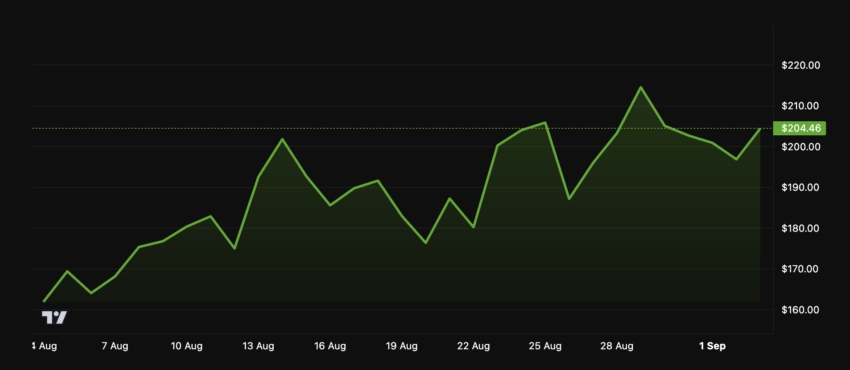The image size is (850, 370).
Task: Click the $200.00 price axis label
Action: coord(801,147)
